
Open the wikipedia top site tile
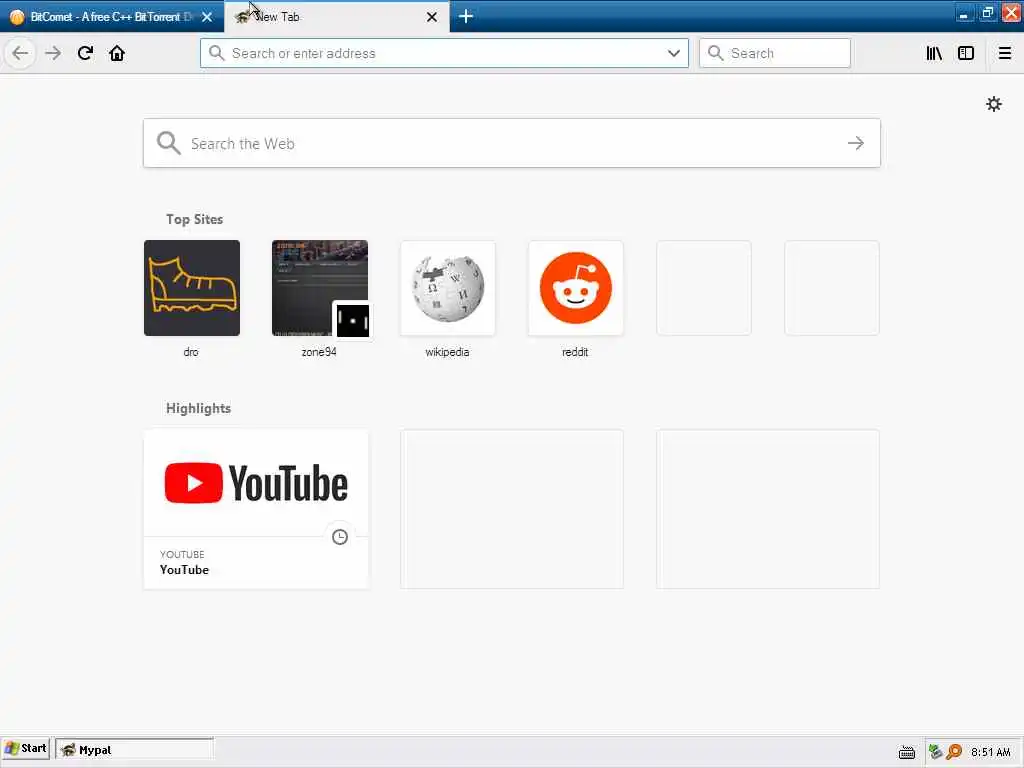tap(447, 288)
